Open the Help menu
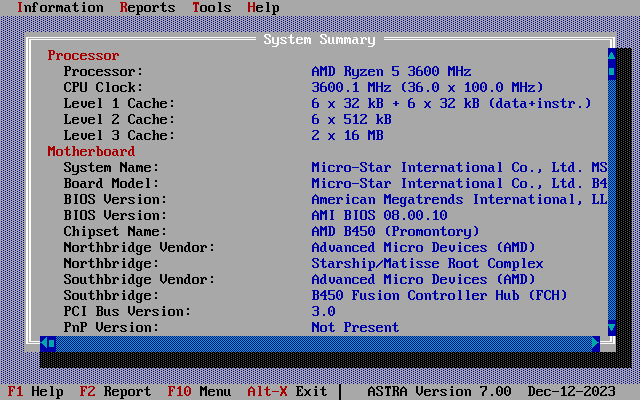The image size is (640, 400). 263,7
